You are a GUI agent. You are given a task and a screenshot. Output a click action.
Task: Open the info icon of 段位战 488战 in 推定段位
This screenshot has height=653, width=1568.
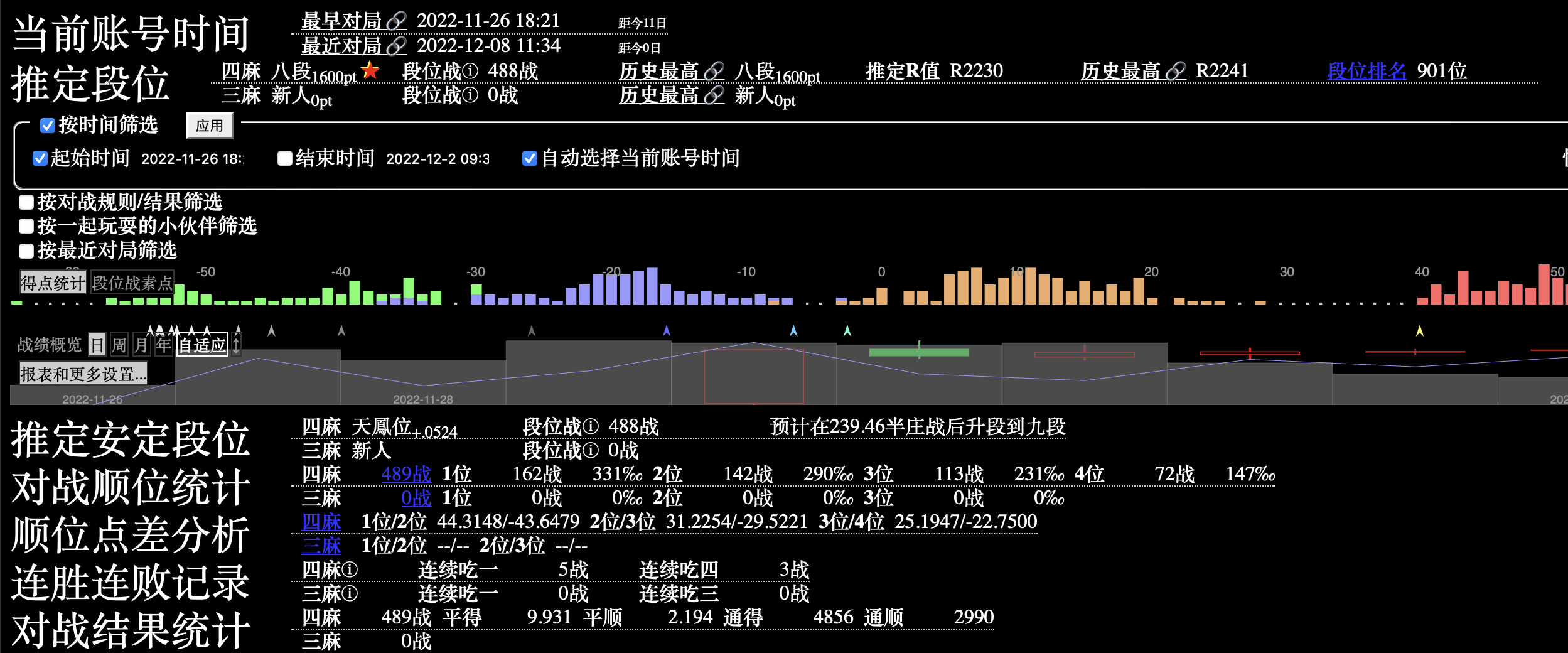click(470, 72)
